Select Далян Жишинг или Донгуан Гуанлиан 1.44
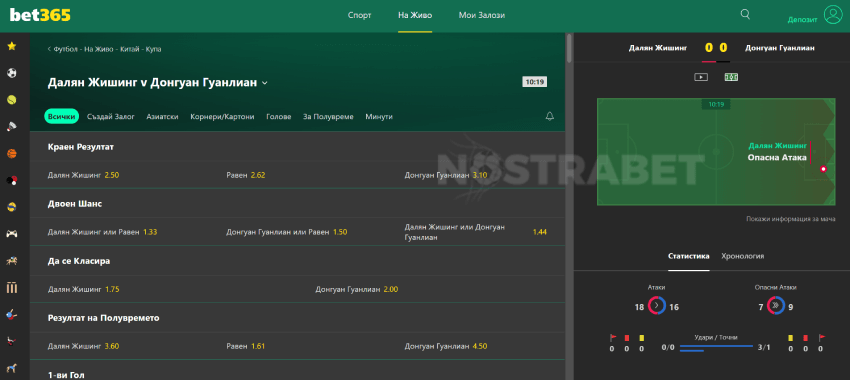 click(x=476, y=232)
